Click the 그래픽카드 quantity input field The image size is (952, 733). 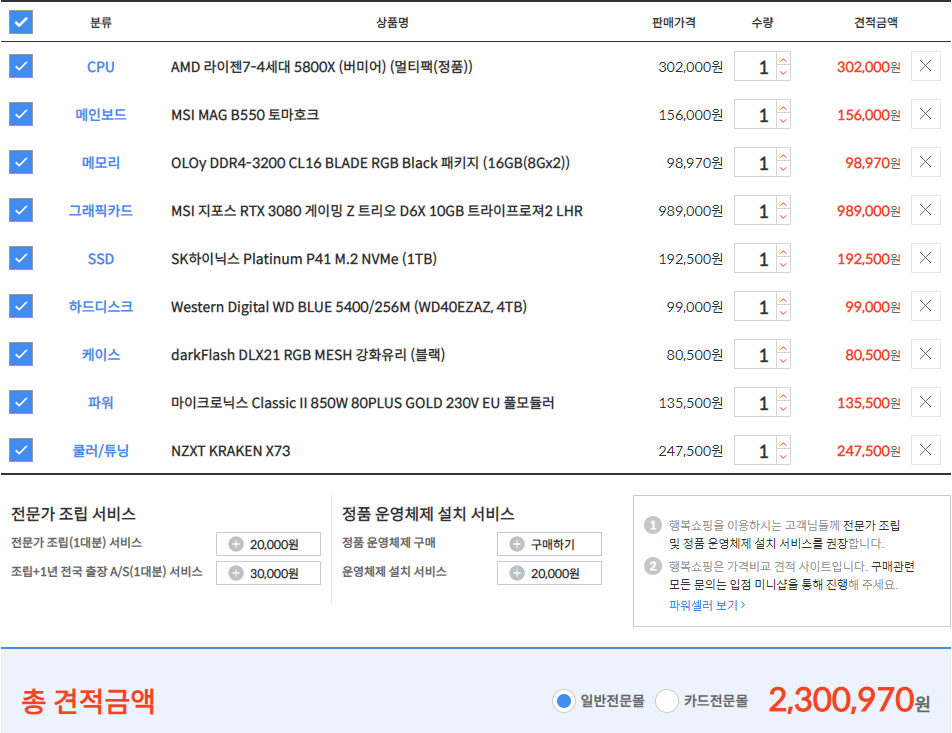click(755, 211)
